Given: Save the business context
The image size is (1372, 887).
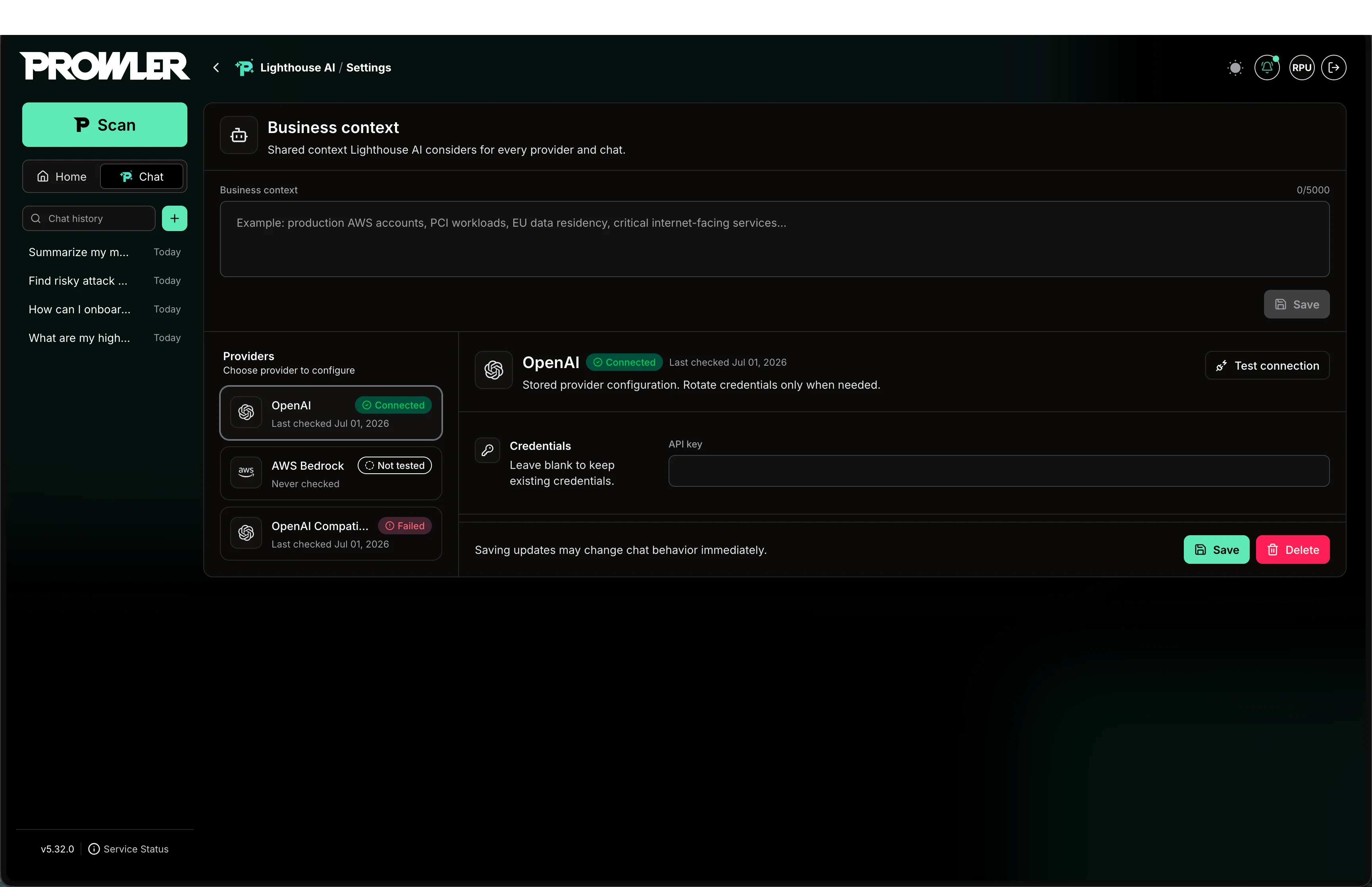Looking at the screenshot, I should coord(1297,304).
